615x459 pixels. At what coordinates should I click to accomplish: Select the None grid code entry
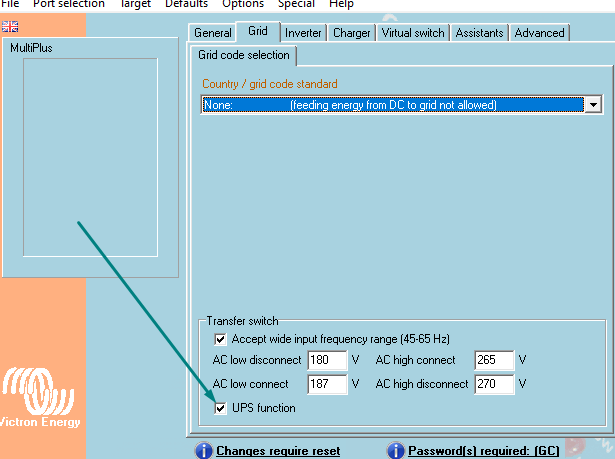pos(393,105)
